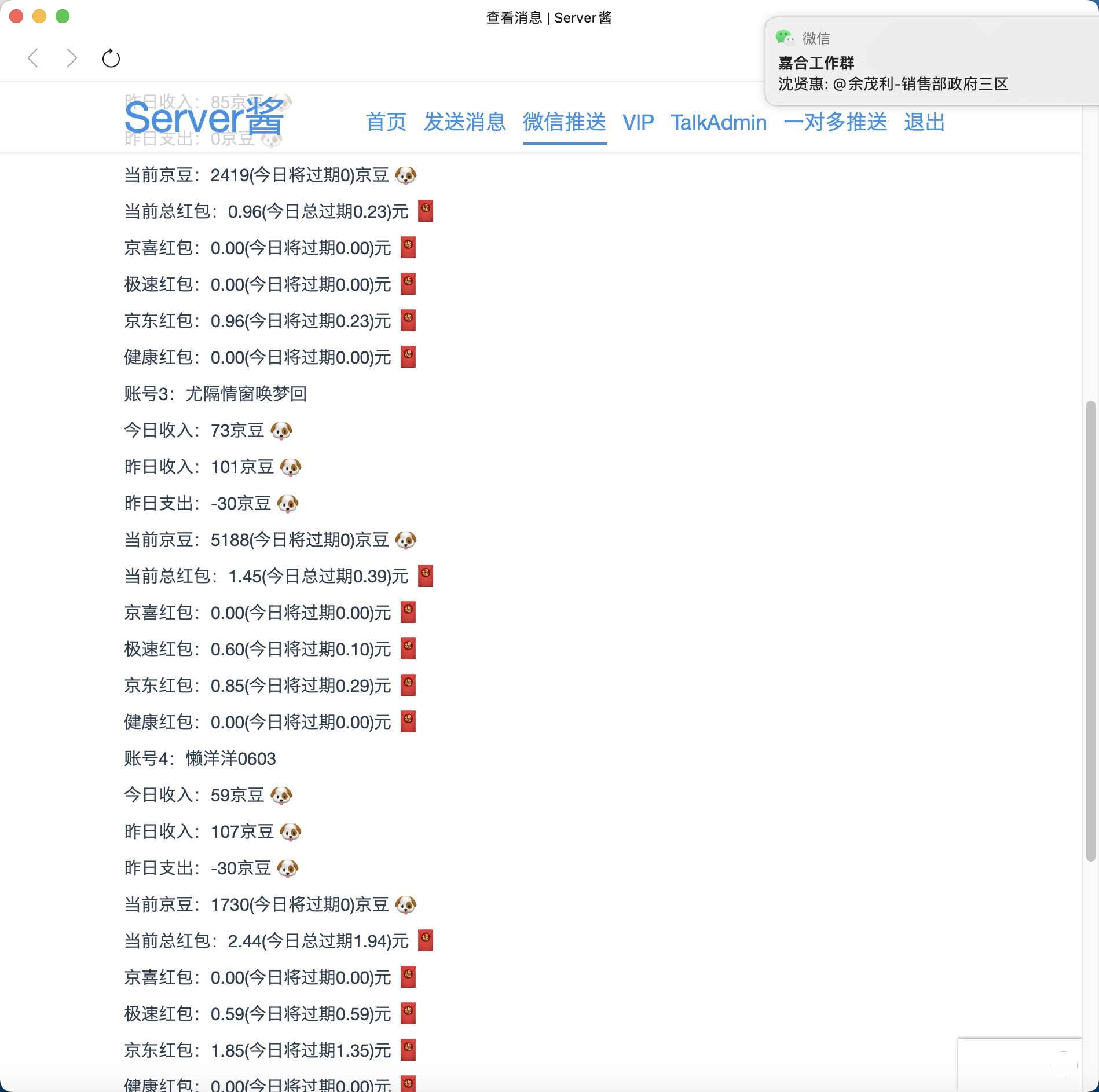Screen dimensions: 1099x1092
Task: Open the 首页 navigation tab
Action: pyautogui.click(x=386, y=122)
